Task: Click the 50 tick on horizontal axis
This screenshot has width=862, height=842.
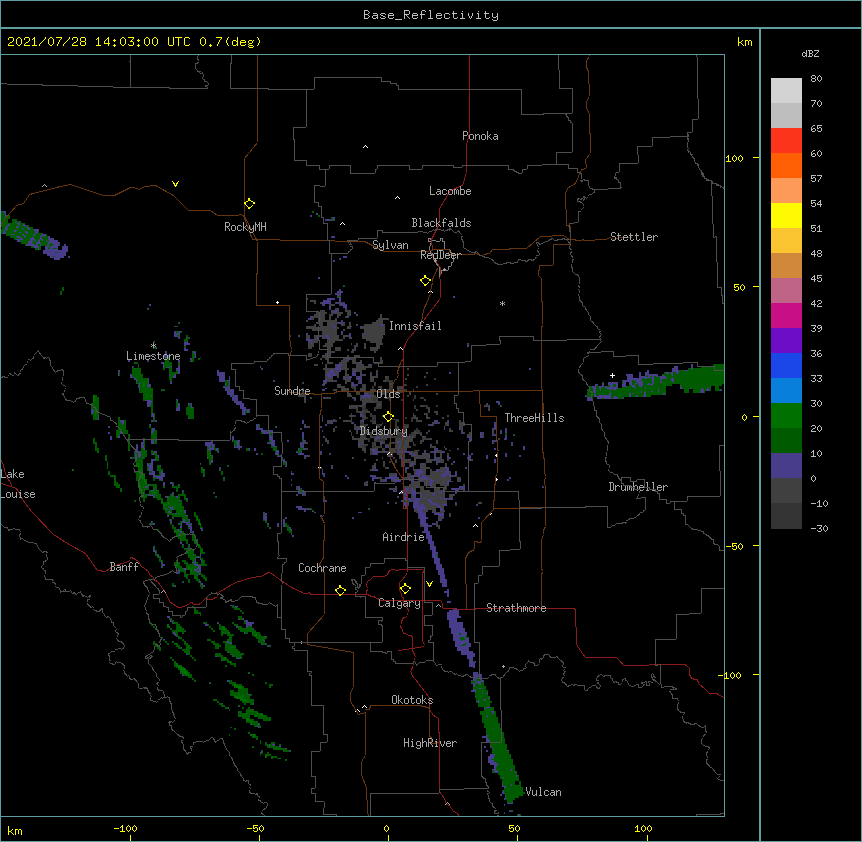Action: [515, 829]
